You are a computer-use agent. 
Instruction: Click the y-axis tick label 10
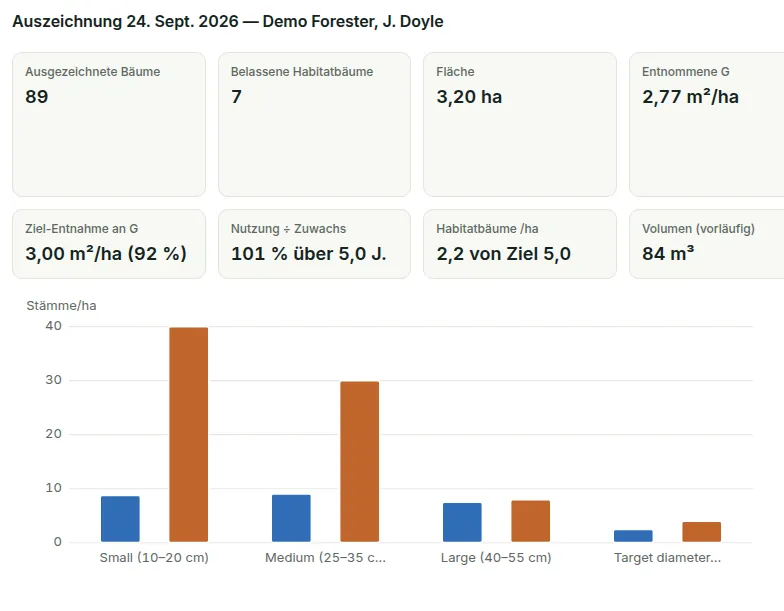(x=54, y=488)
